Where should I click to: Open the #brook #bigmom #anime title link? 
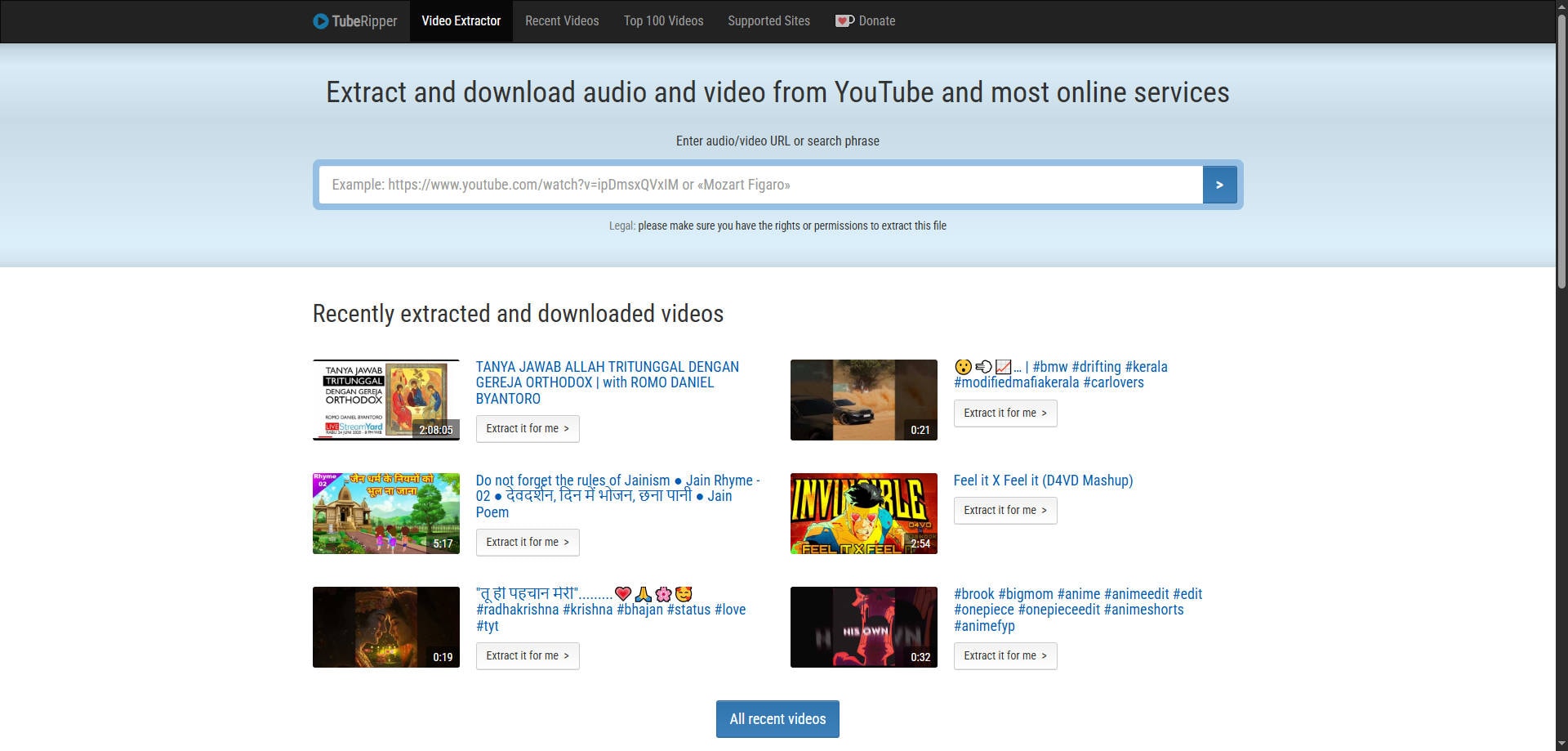coord(1078,610)
